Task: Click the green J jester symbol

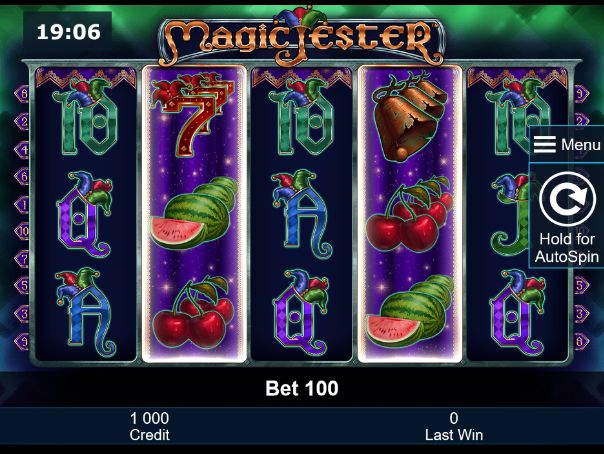Action: [x=510, y=214]
